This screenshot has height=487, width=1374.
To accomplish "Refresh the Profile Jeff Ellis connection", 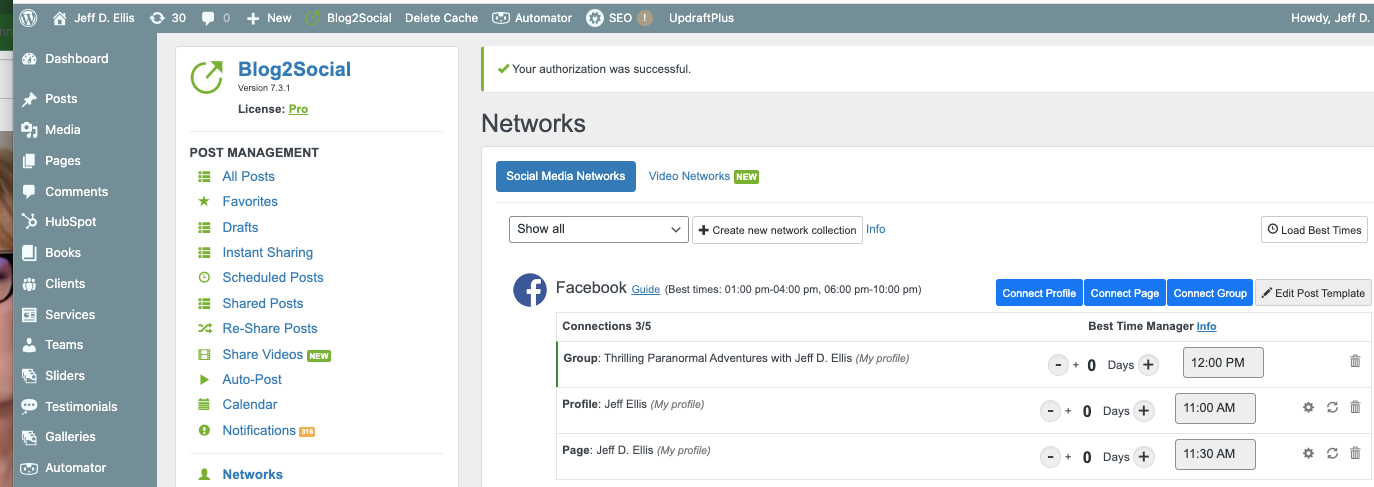I will pyautogui.click(x=1332, y=407).
